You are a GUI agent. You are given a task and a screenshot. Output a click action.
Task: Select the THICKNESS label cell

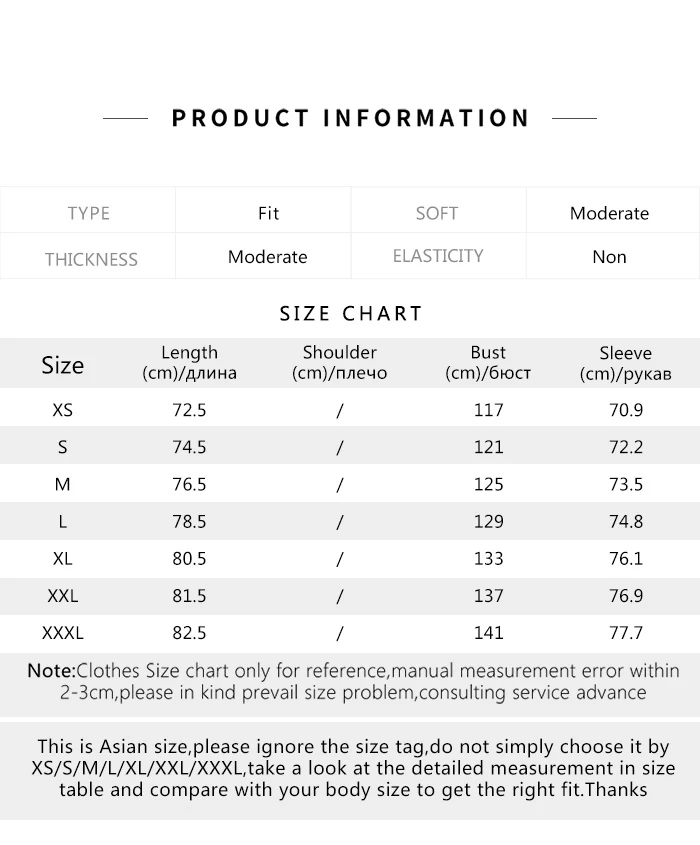88,257
